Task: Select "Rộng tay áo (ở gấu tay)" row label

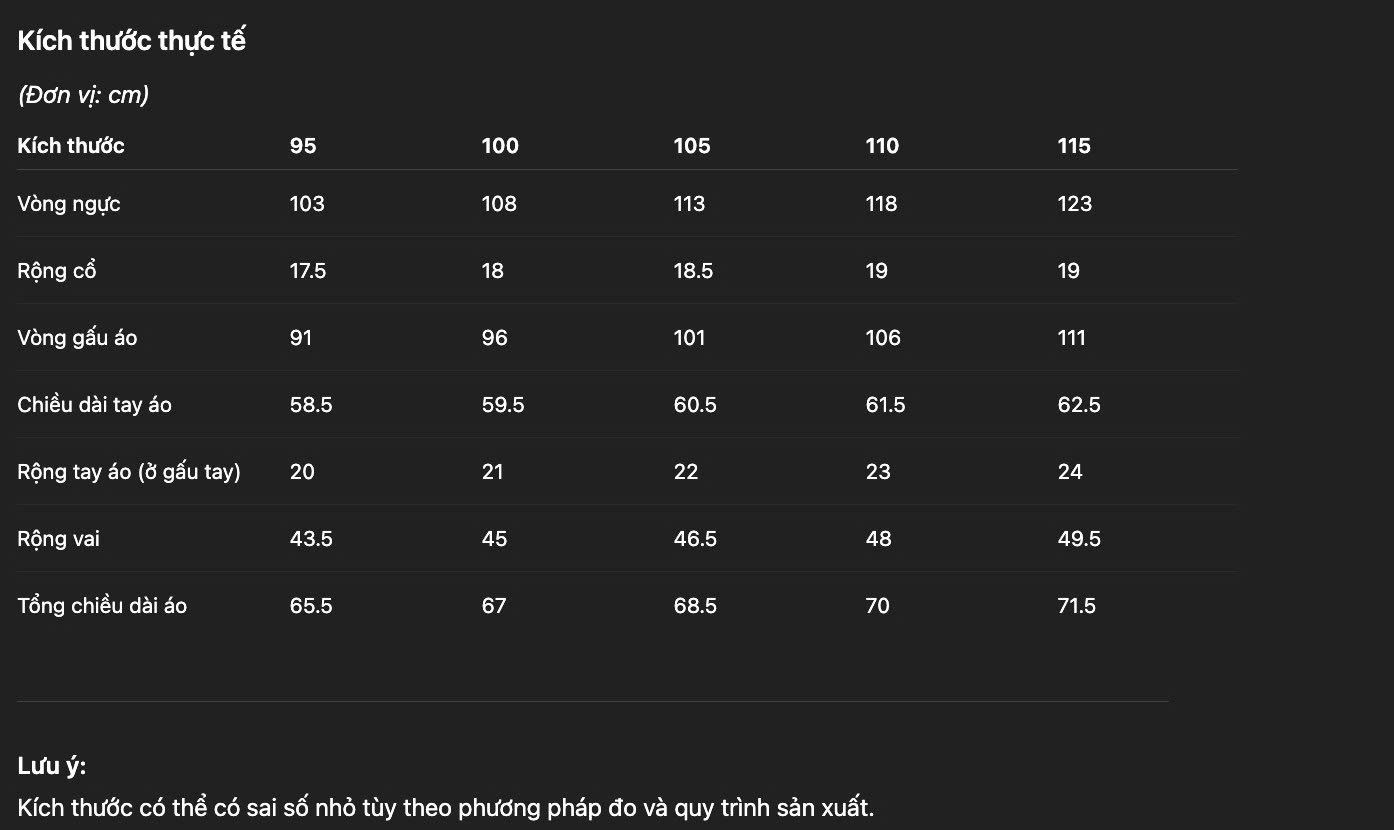Action: click(x=129, y=472)
